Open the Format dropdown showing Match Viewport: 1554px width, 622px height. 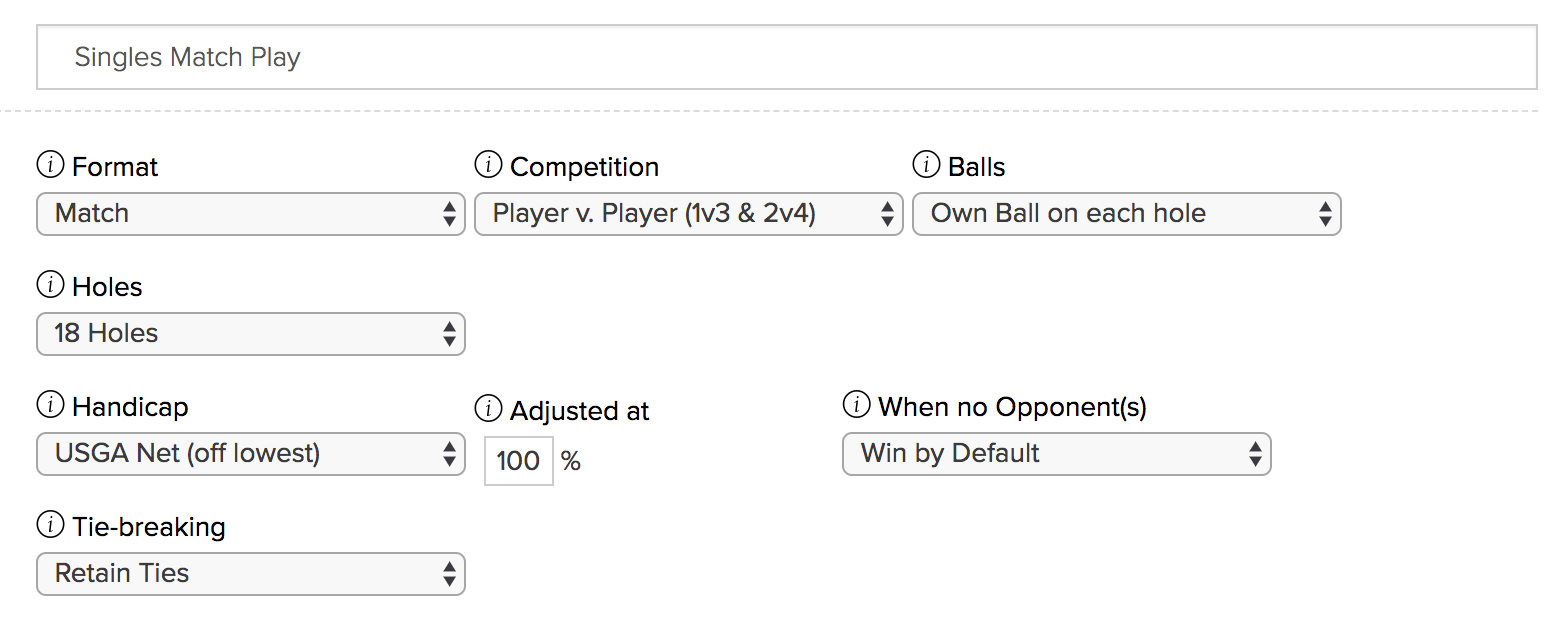point(251,214)
